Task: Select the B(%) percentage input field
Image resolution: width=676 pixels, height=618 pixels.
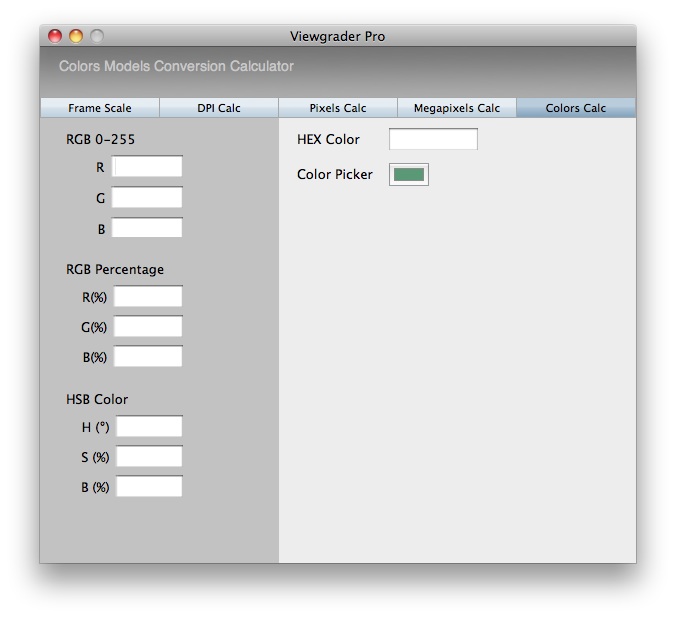Action: click(x=148, y=356)
